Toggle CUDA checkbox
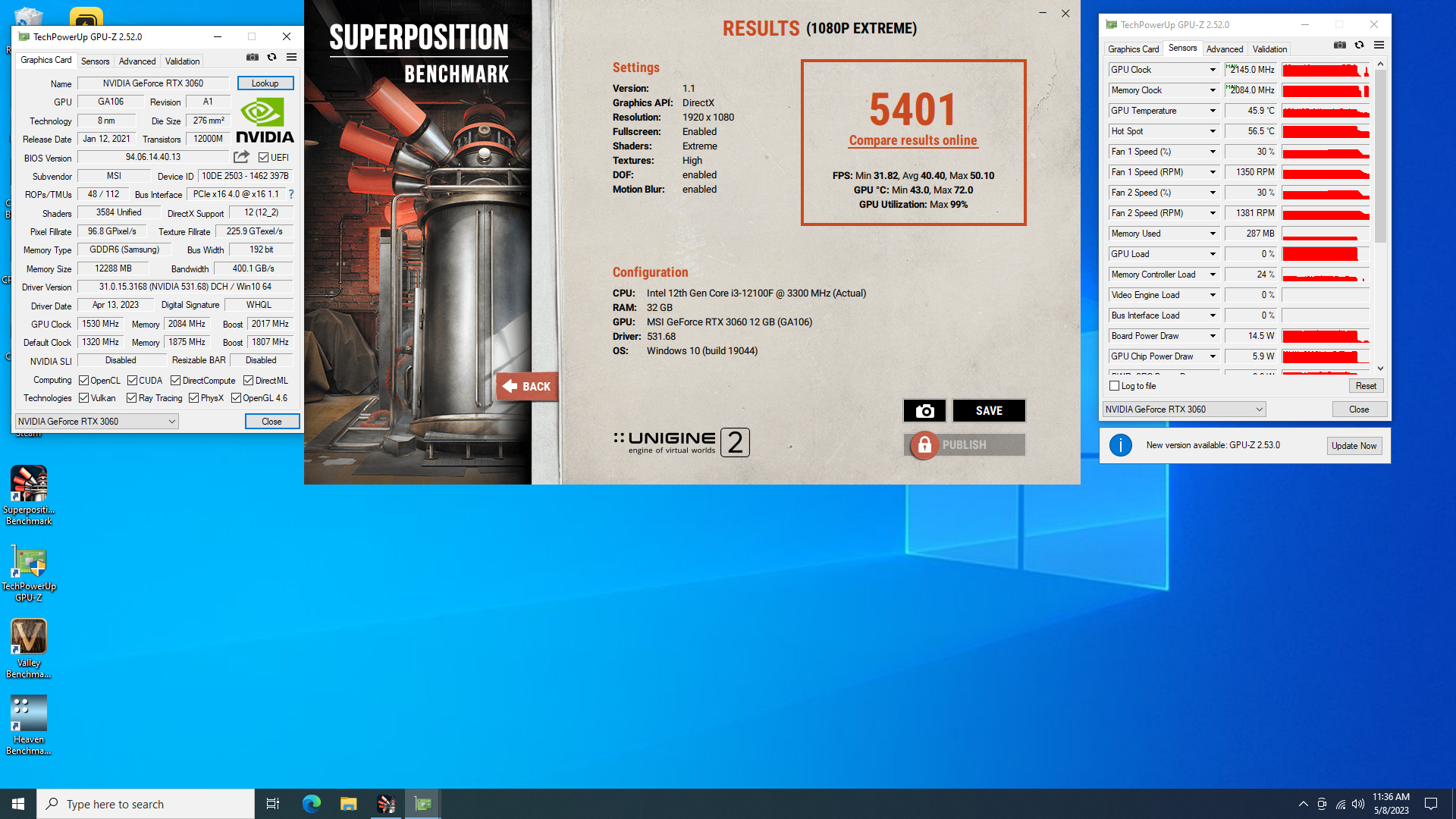This screenshot has height=819, width=1456. [x=132, y=381]
